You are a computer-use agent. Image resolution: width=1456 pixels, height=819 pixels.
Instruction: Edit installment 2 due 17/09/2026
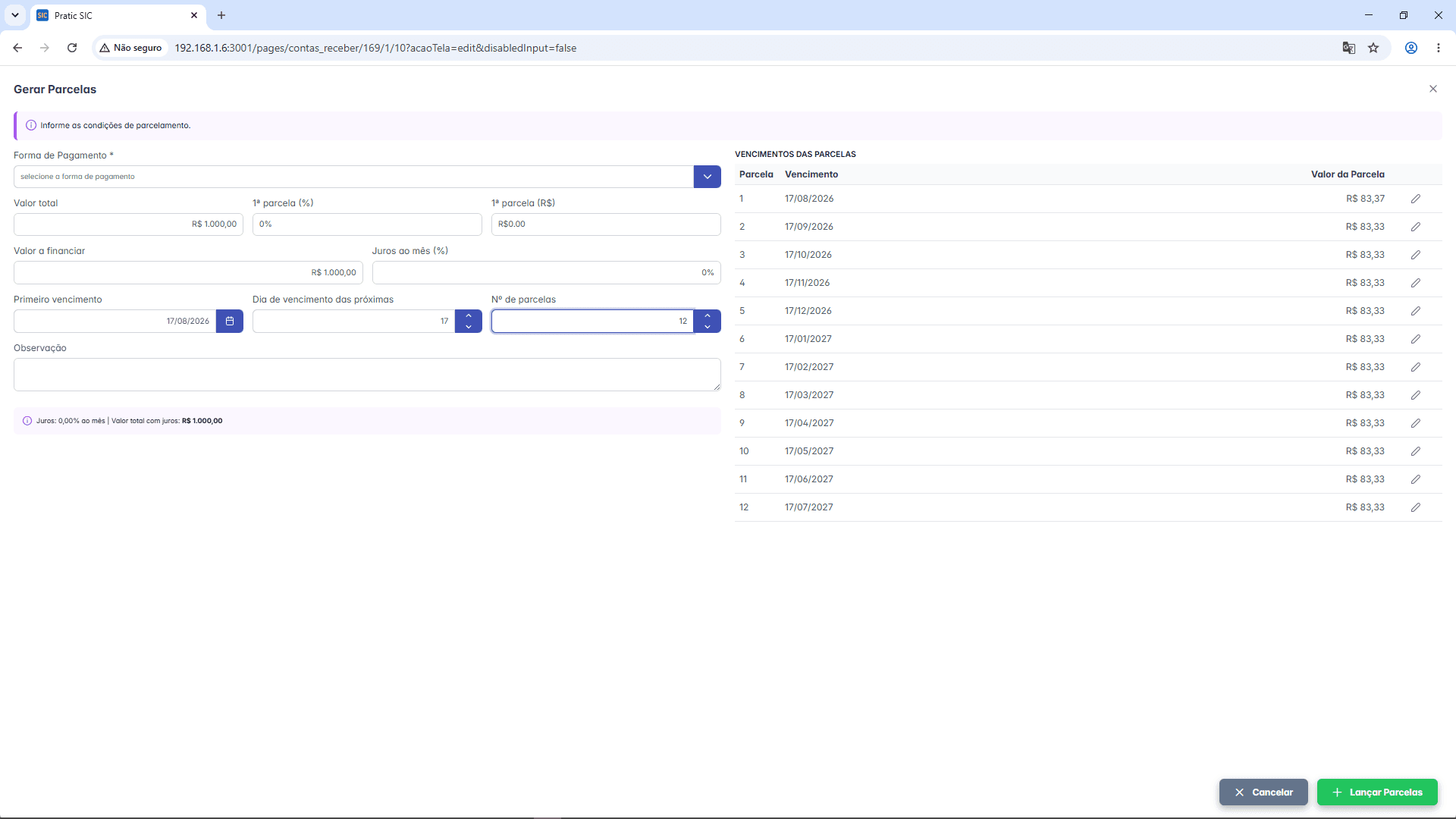coord(1415,227)
